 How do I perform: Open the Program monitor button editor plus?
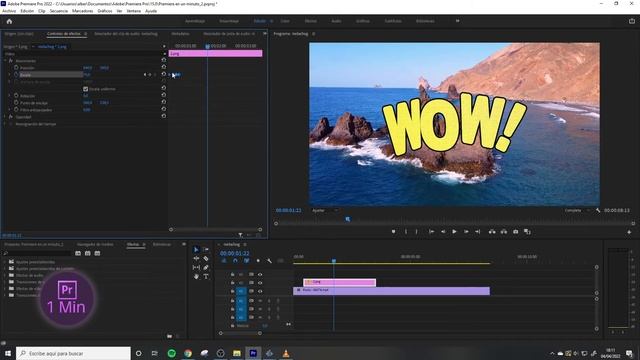coord(629,232)
